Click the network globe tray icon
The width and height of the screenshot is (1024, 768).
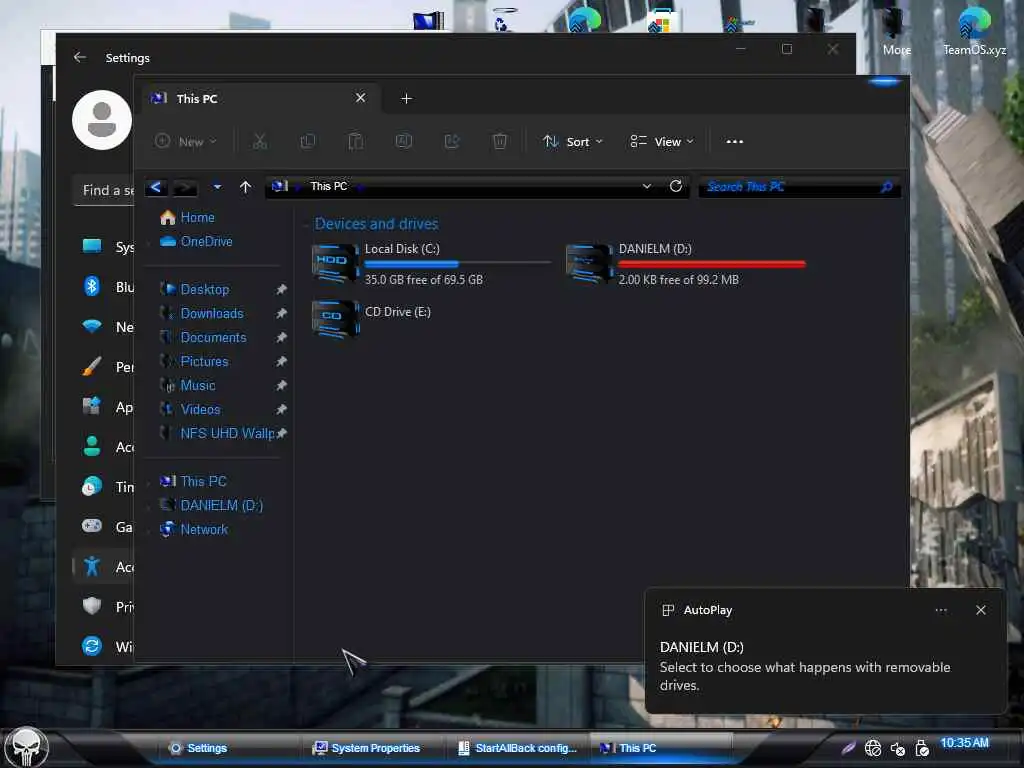(x=873, y=748)
